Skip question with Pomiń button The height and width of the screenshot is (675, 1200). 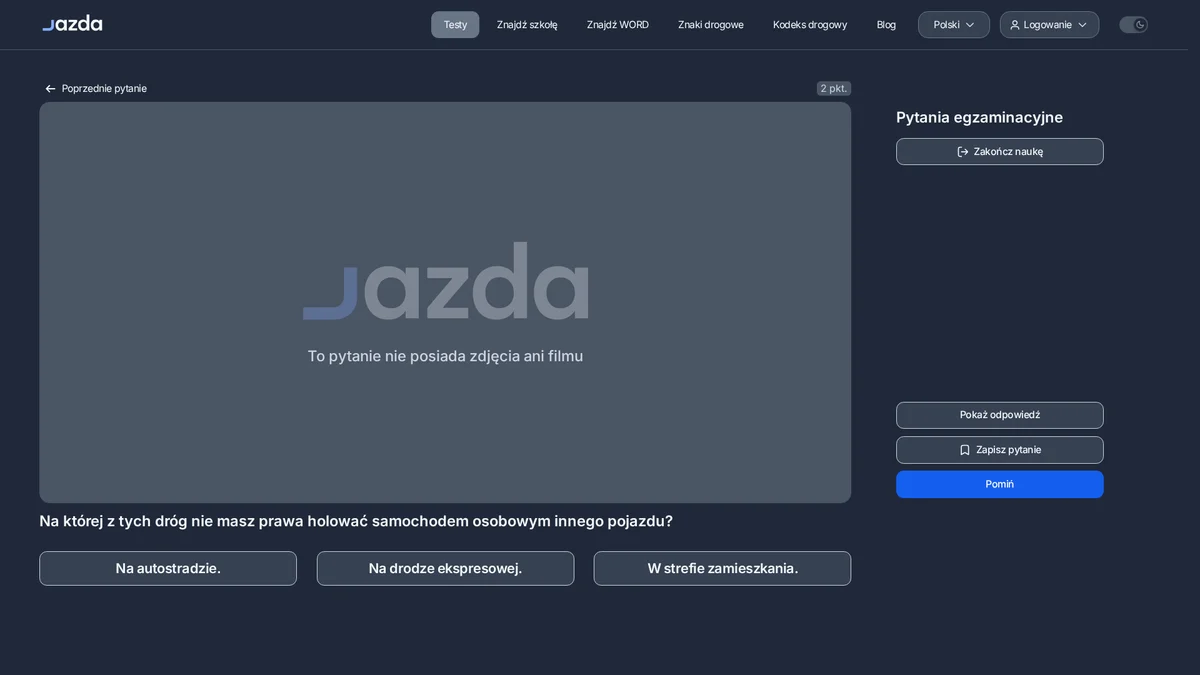[x=1000, y=484]
